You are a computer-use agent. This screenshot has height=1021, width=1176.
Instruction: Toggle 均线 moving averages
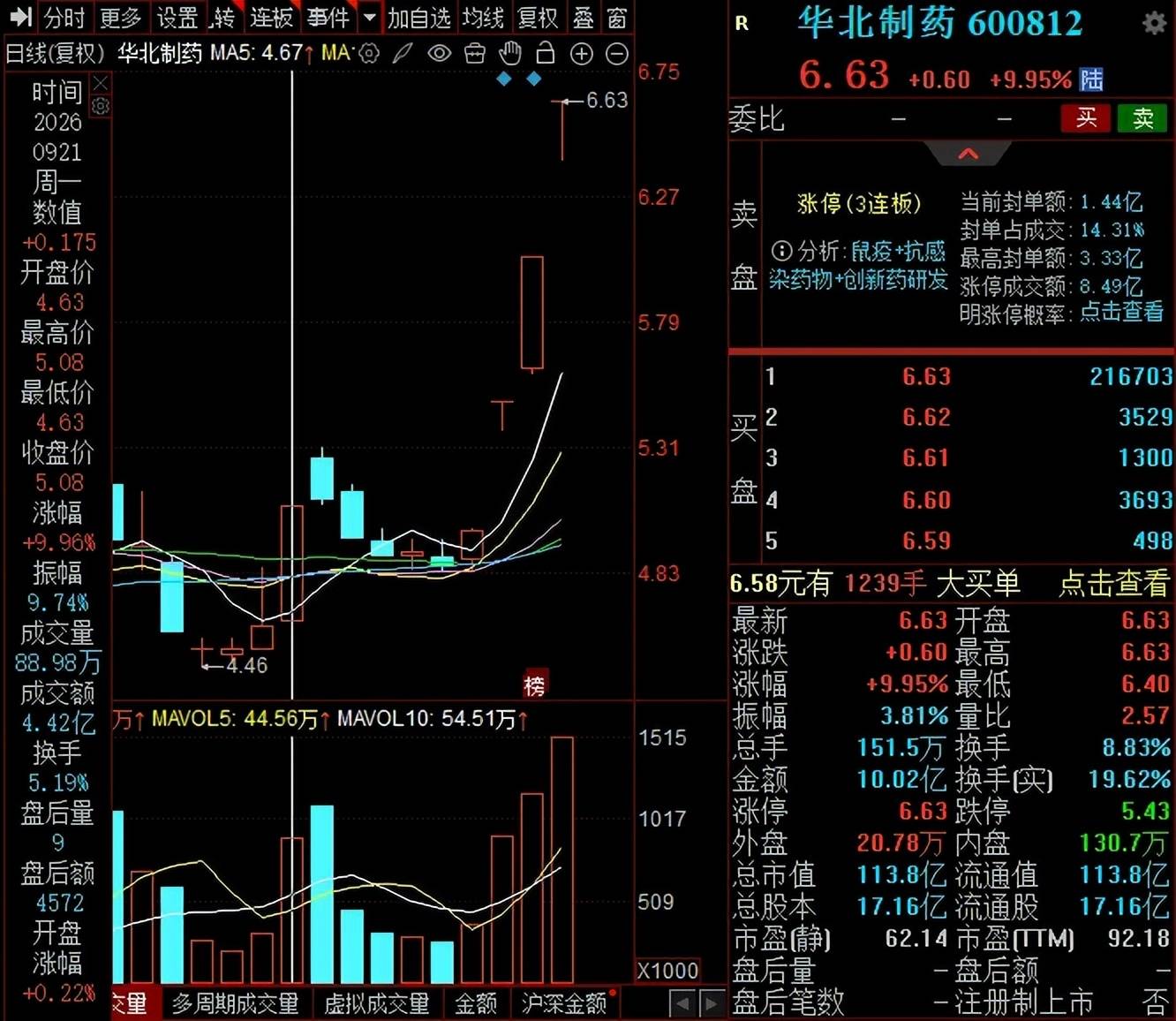(x=484, y=17)
